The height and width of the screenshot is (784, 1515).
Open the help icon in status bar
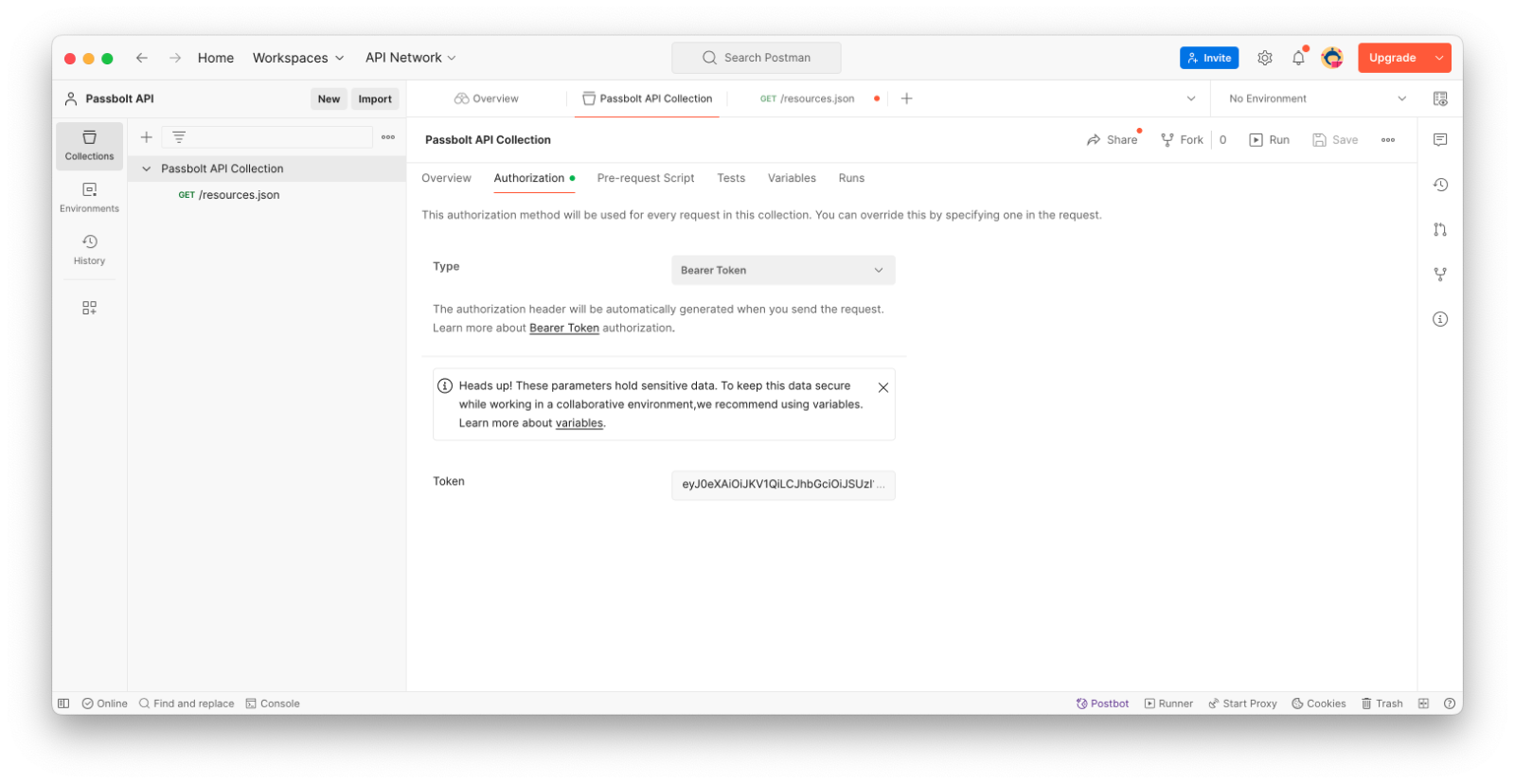pos(1450,704)
